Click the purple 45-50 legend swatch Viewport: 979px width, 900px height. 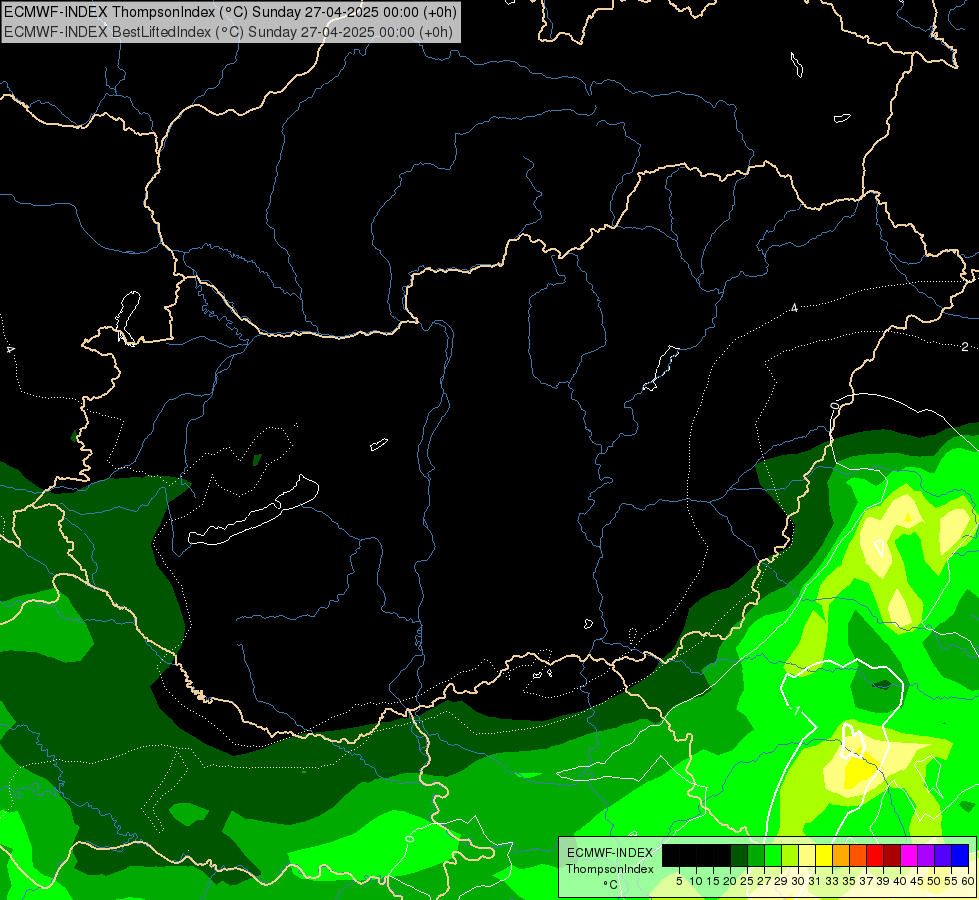coord(925,855)
